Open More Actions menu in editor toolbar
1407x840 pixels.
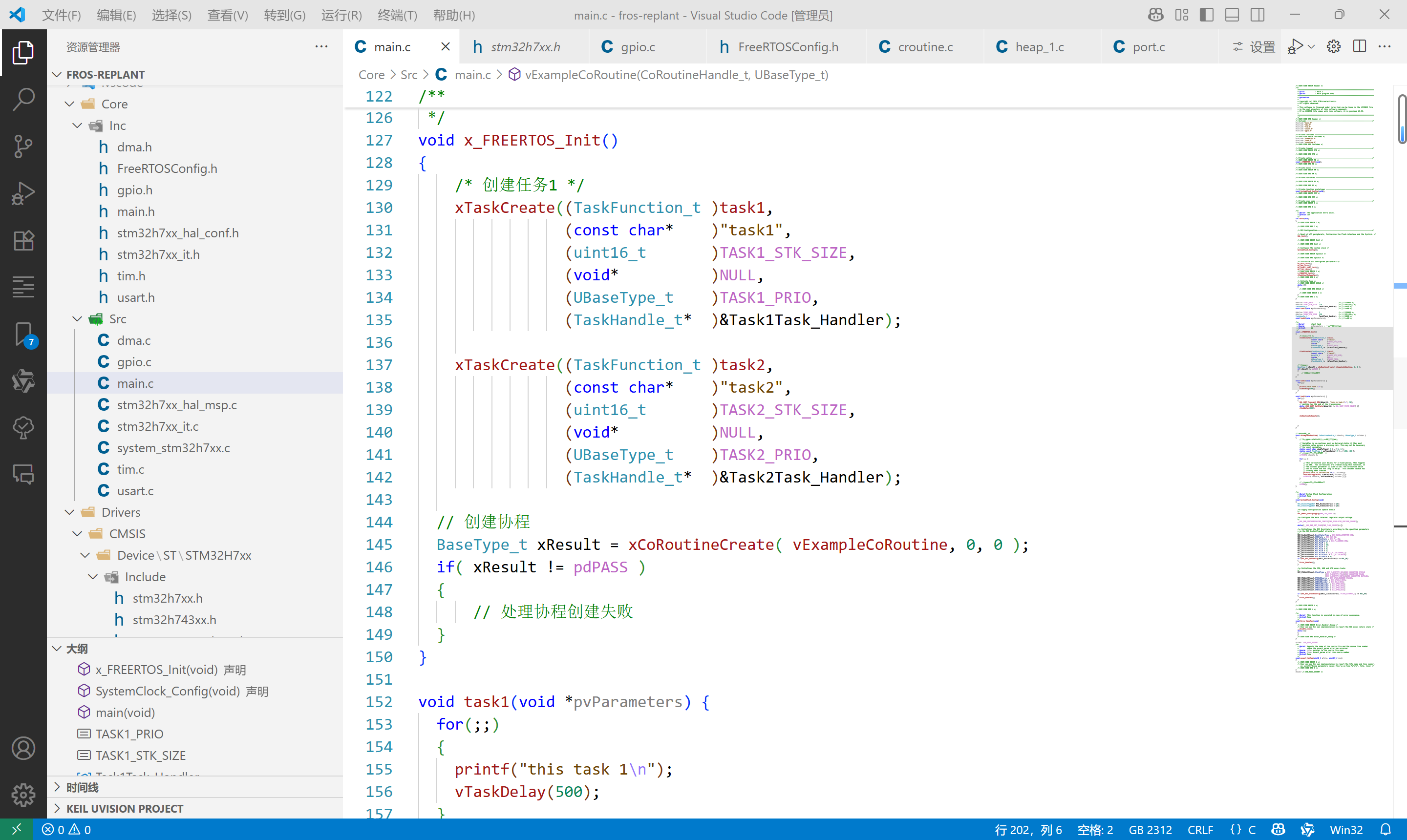(1385, 46)
